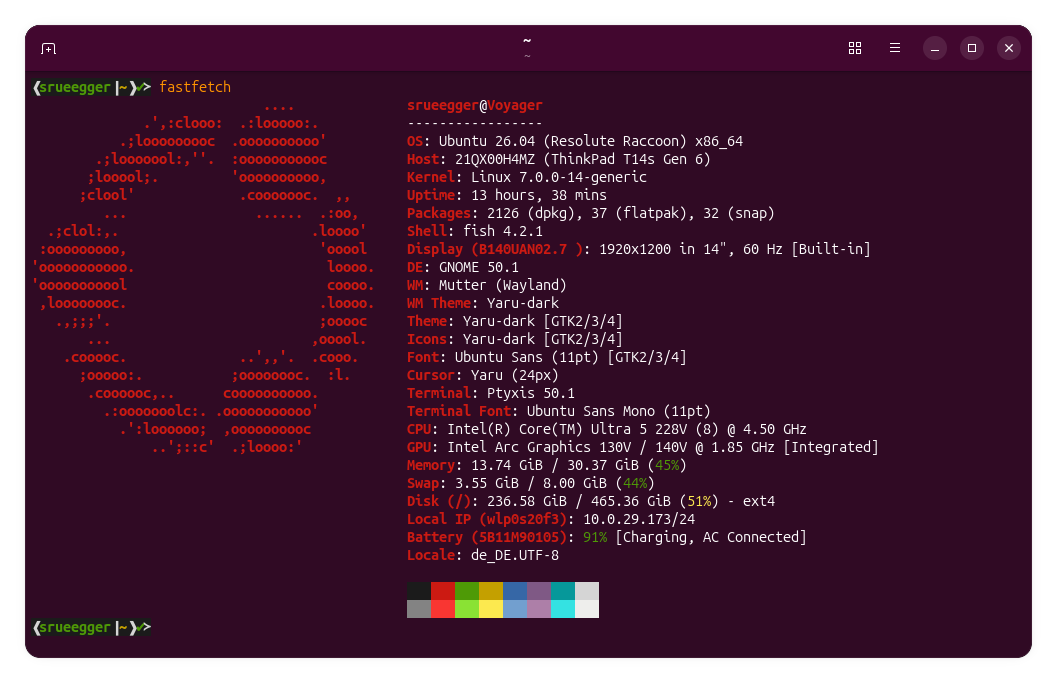Open a new terminal tab
This screenshot has width=1057, height=683.
pyautogui.click(x=48, y=49)
